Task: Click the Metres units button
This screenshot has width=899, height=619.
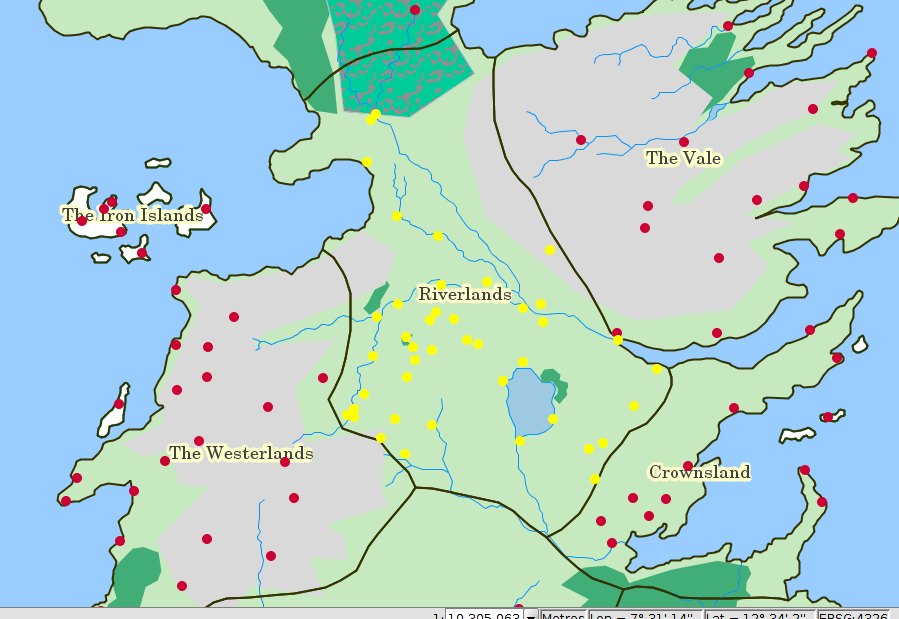Action: (x=563, y=614)
